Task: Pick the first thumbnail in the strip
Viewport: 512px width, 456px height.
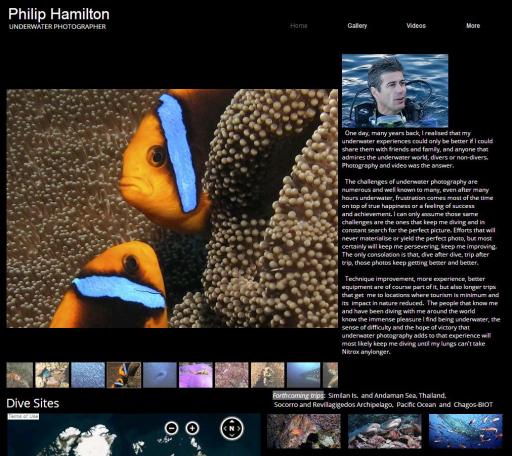Action: [x=20, y=375]
